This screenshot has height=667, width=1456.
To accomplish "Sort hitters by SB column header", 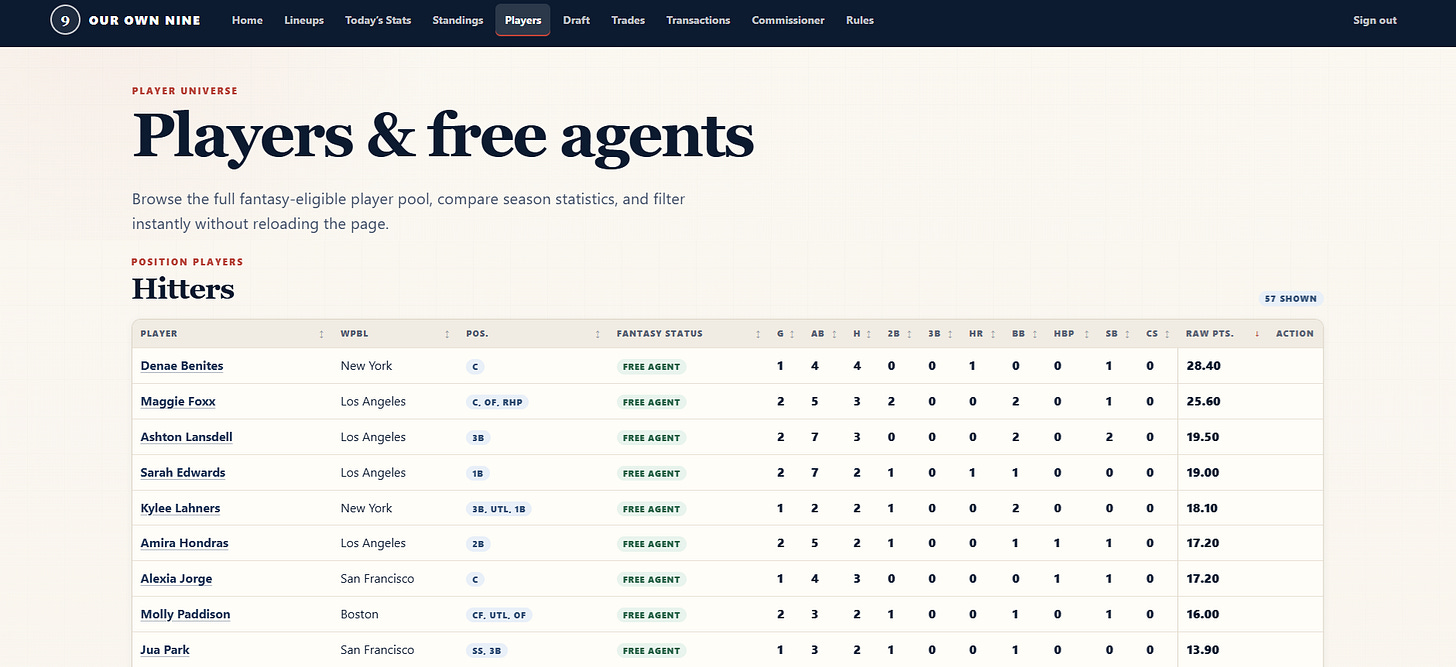I will tap(1116, 334).
